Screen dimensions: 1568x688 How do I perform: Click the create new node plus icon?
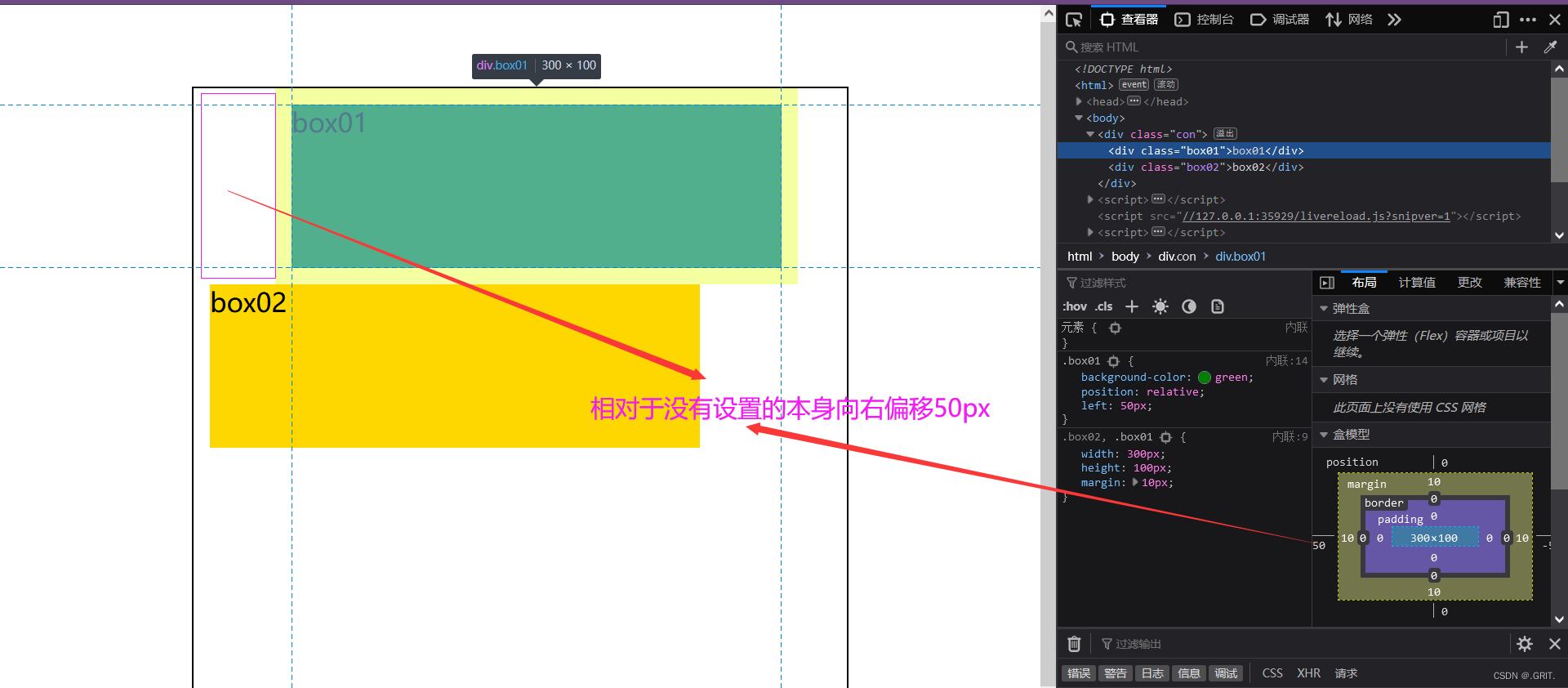pos(1521,47)
